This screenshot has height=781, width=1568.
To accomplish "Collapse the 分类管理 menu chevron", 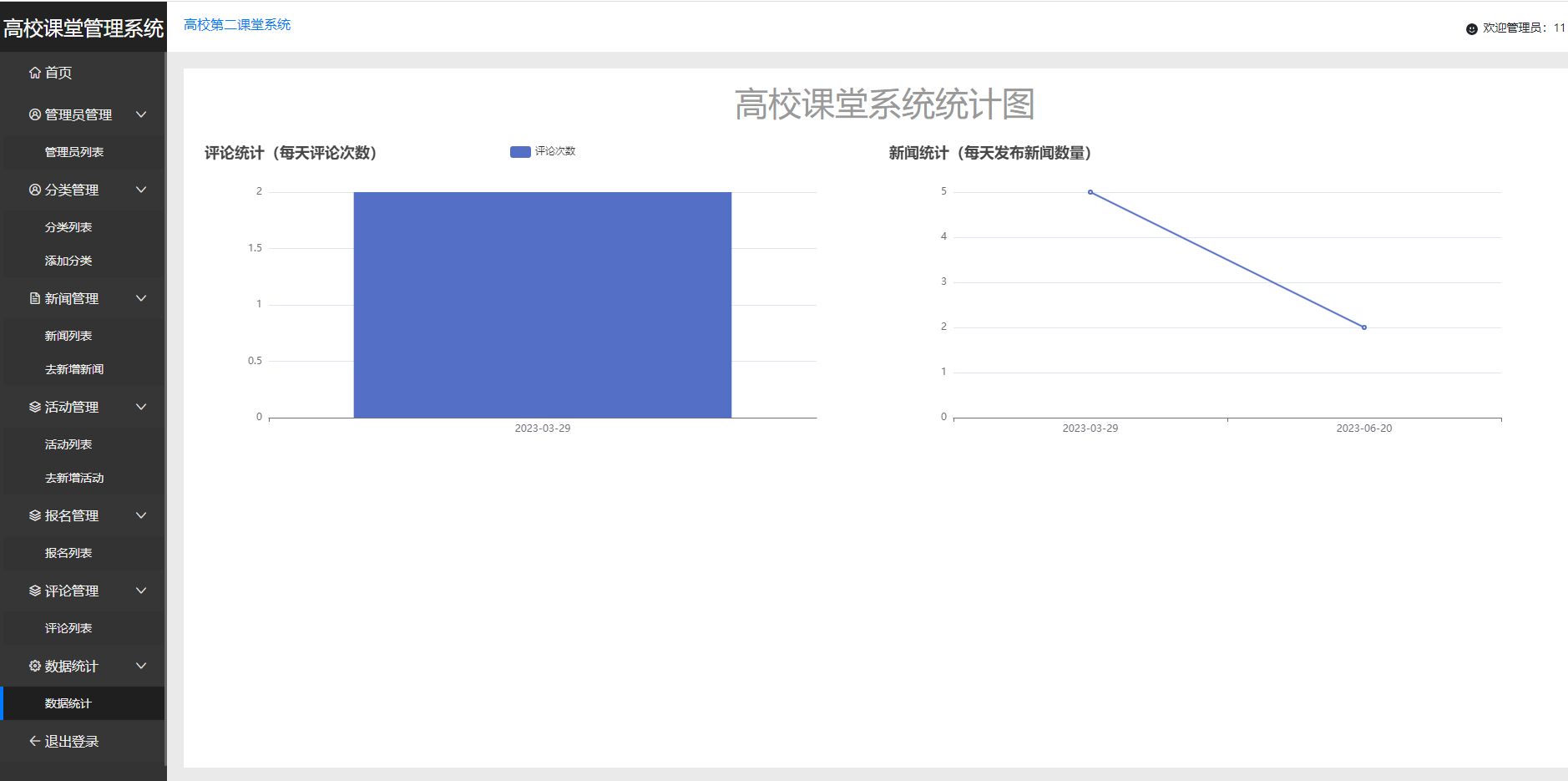I will [141, 190].
